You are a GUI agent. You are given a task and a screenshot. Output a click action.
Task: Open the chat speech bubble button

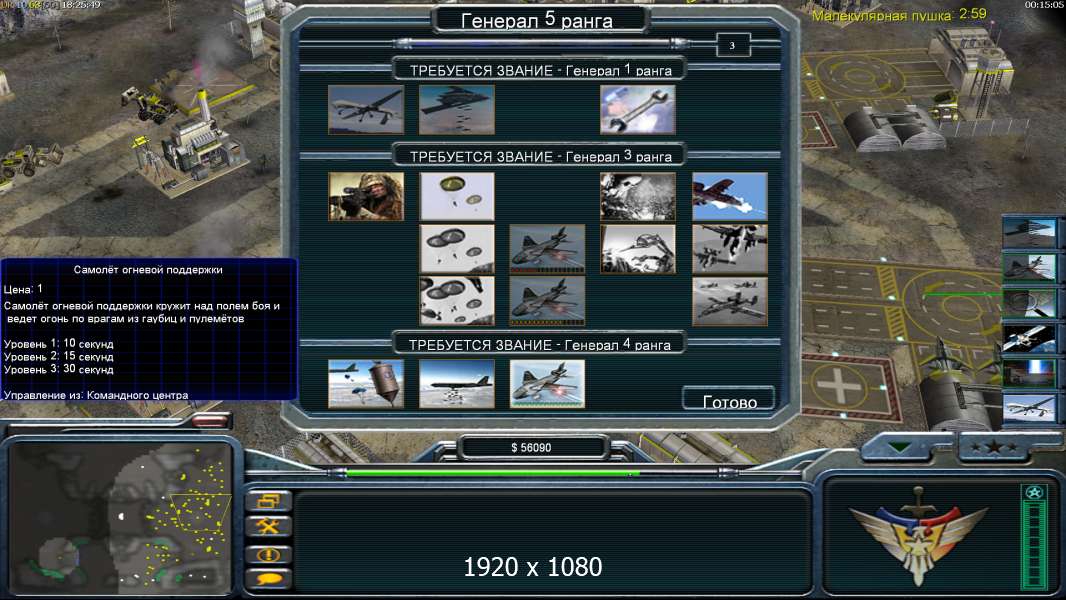tap(268, 578)
